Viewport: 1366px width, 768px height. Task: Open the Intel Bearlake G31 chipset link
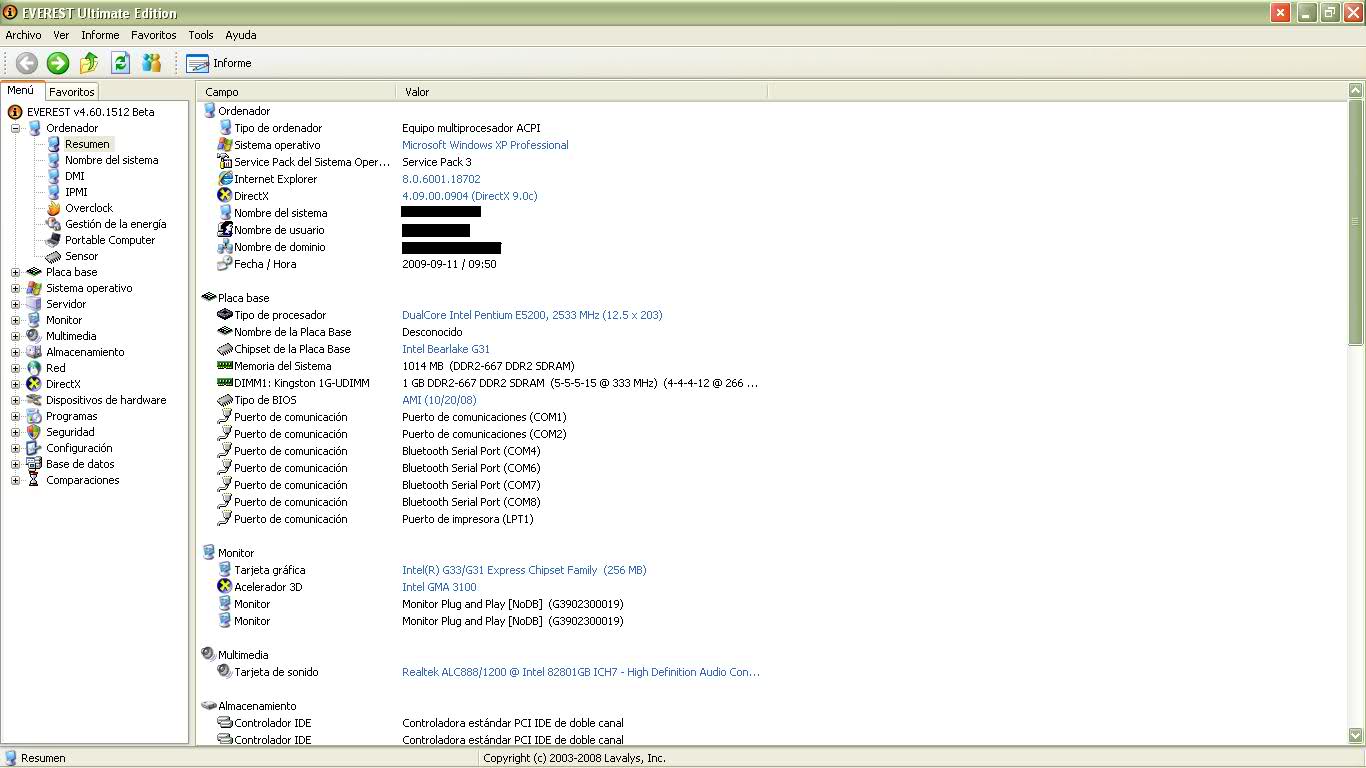pos(446,349)
